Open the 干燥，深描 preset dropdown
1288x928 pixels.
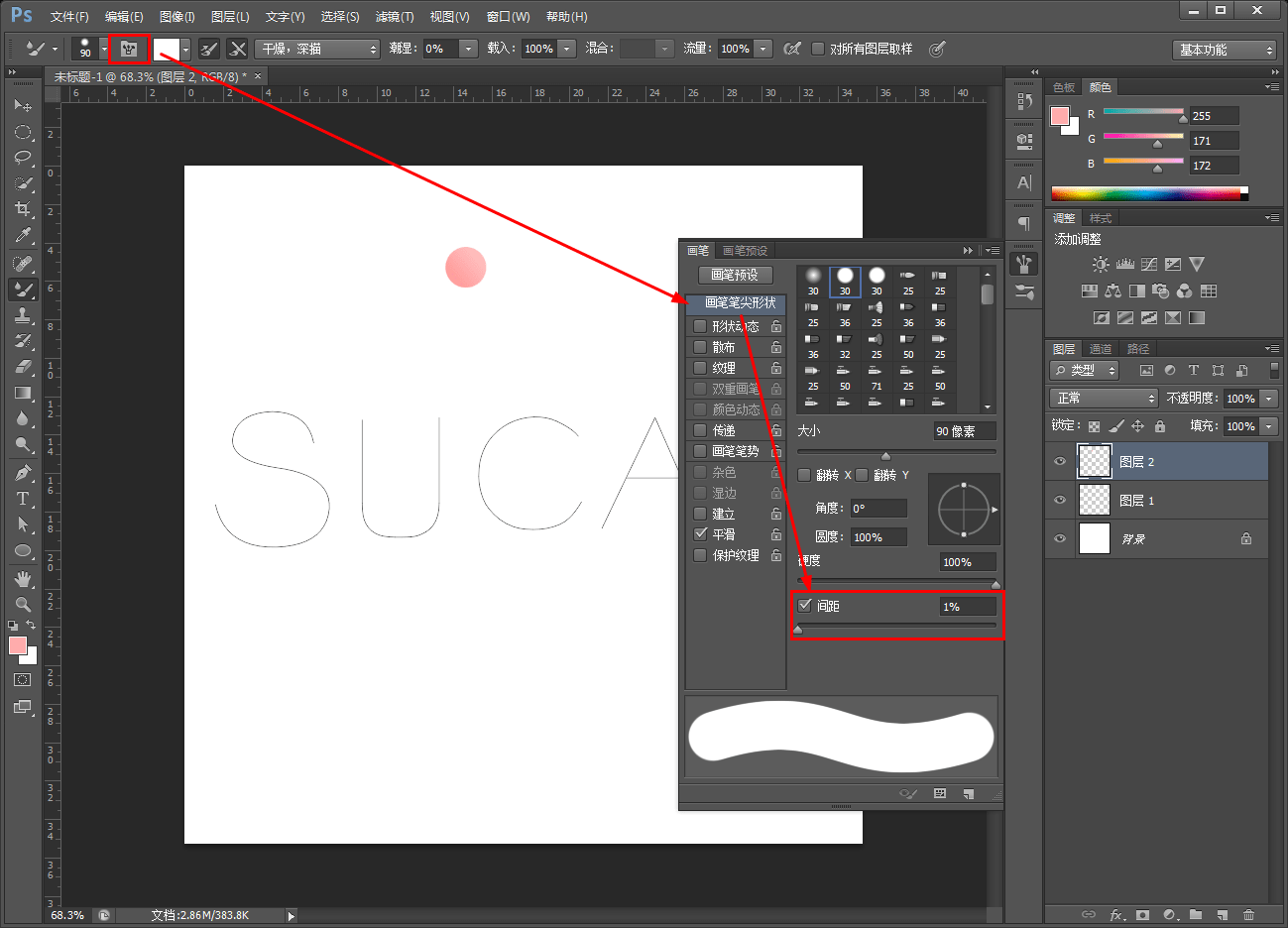pyautogui.click(x=318, y=49)
